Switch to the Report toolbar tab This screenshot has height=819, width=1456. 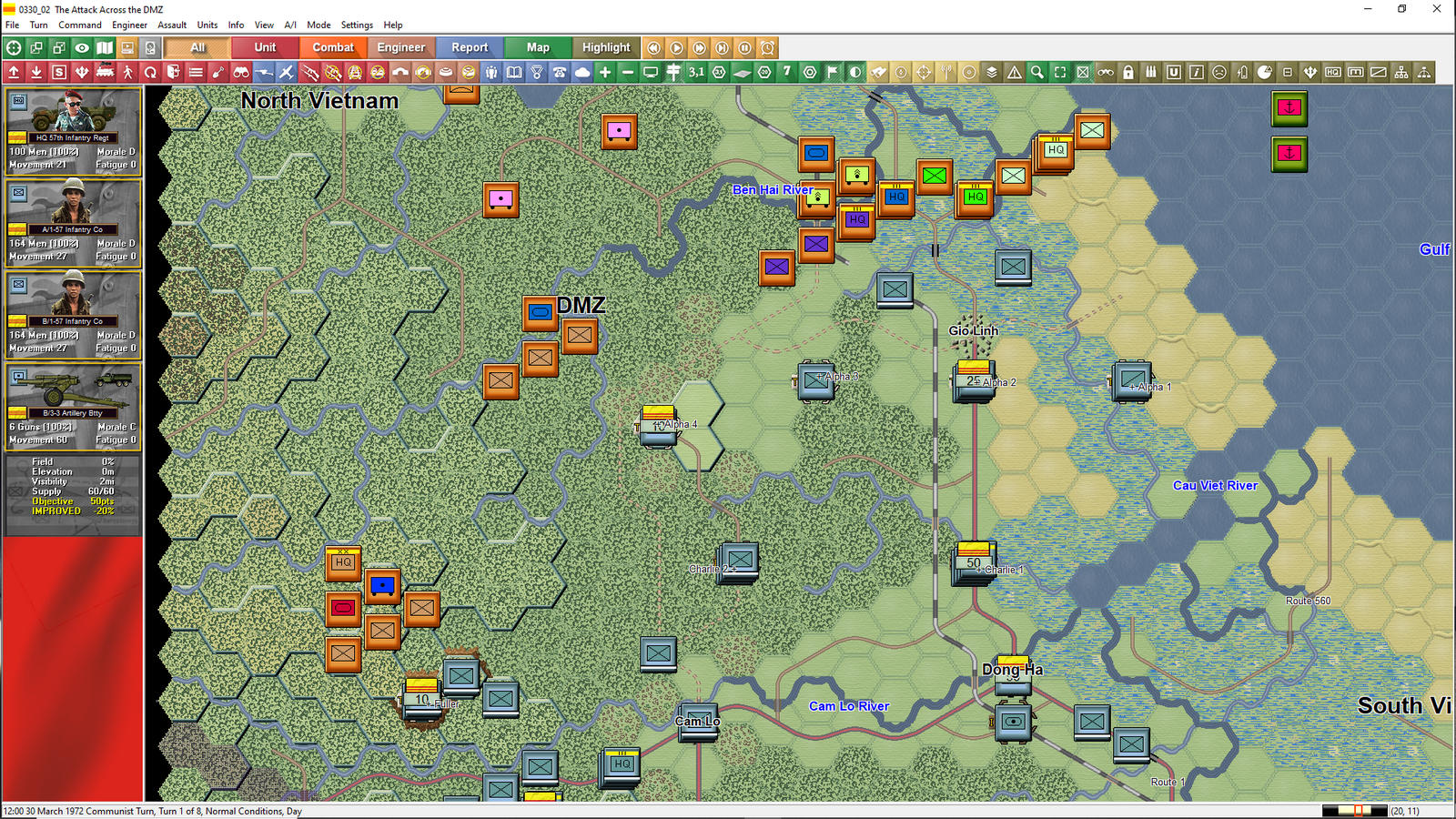470,47
